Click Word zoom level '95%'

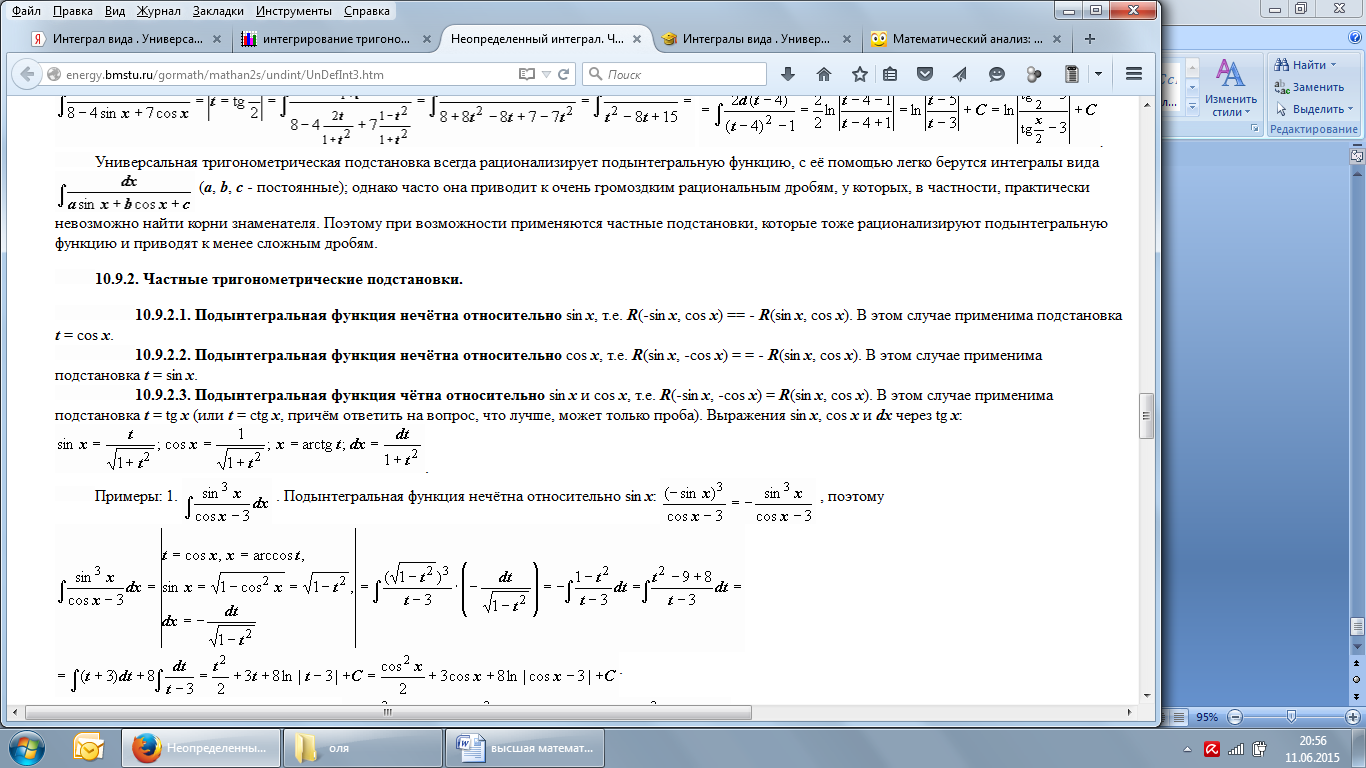pos(1207,718)
